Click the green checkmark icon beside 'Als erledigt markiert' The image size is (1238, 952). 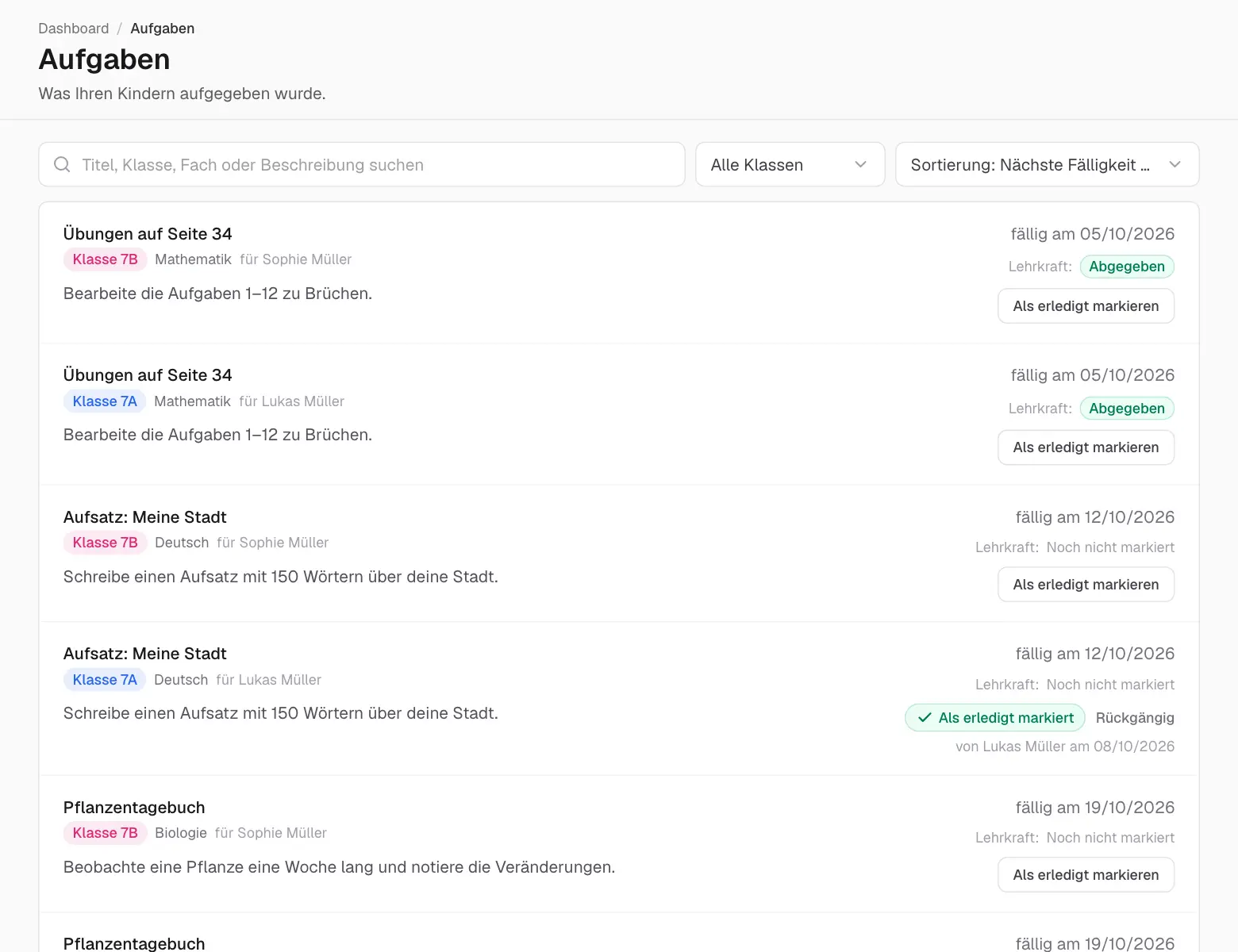(925, 718)
